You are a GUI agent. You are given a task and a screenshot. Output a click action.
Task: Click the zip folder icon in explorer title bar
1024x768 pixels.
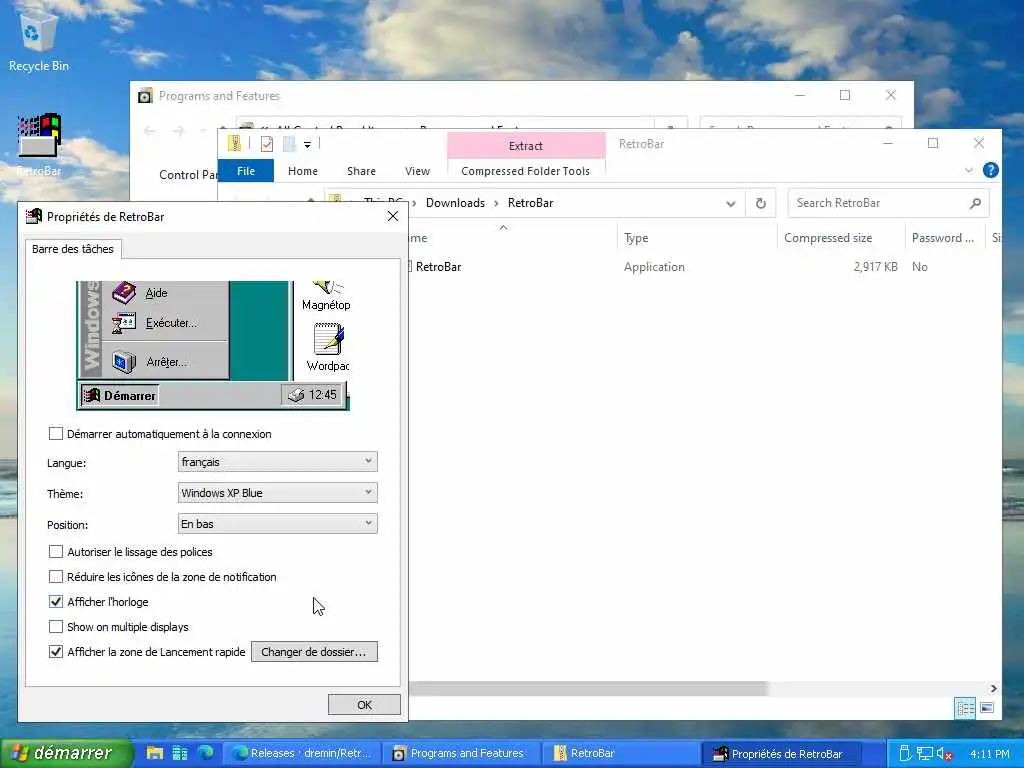tap(234, 143)
